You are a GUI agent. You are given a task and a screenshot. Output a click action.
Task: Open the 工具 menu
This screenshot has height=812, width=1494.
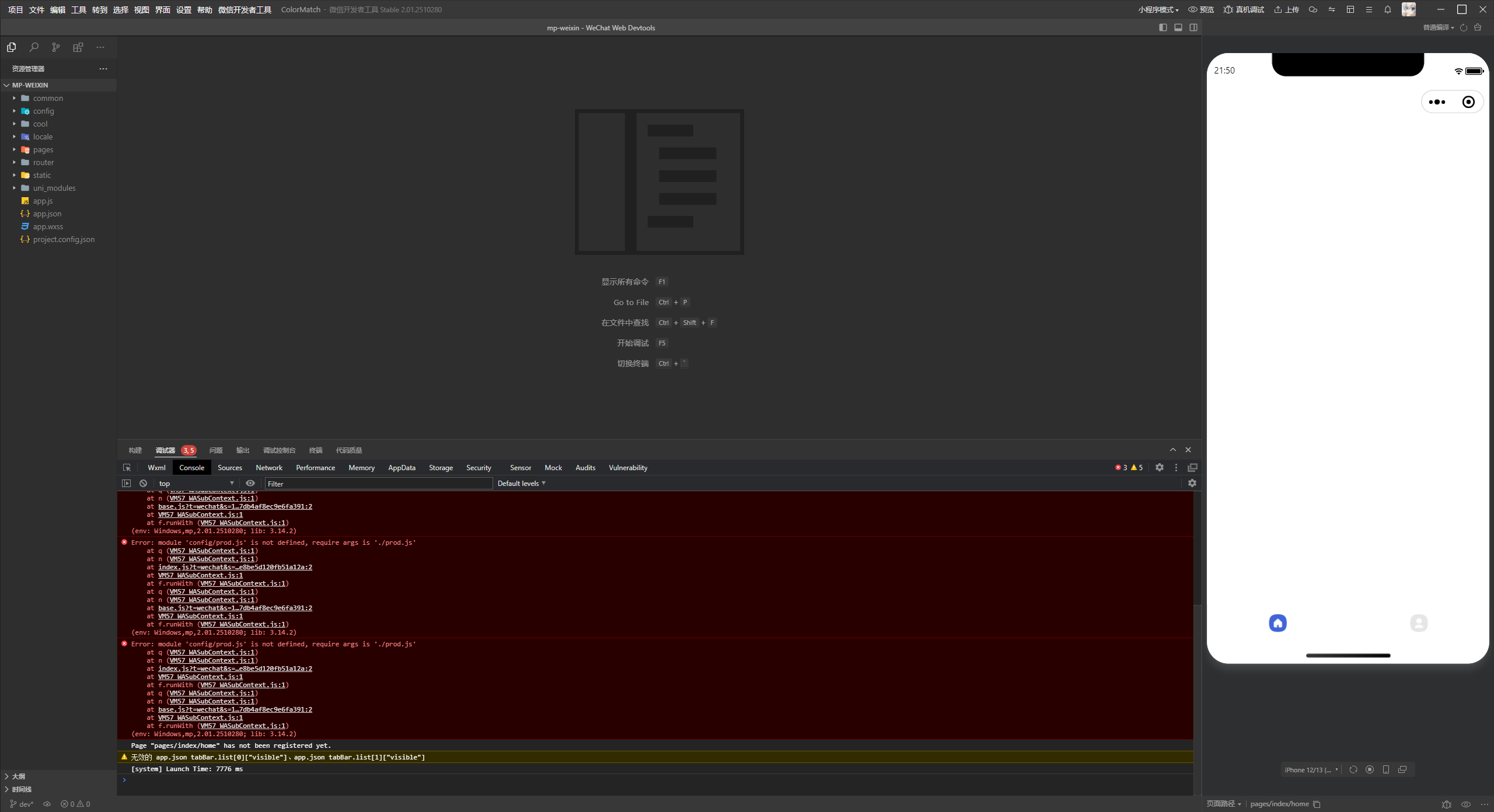click(x=78, y=9)
